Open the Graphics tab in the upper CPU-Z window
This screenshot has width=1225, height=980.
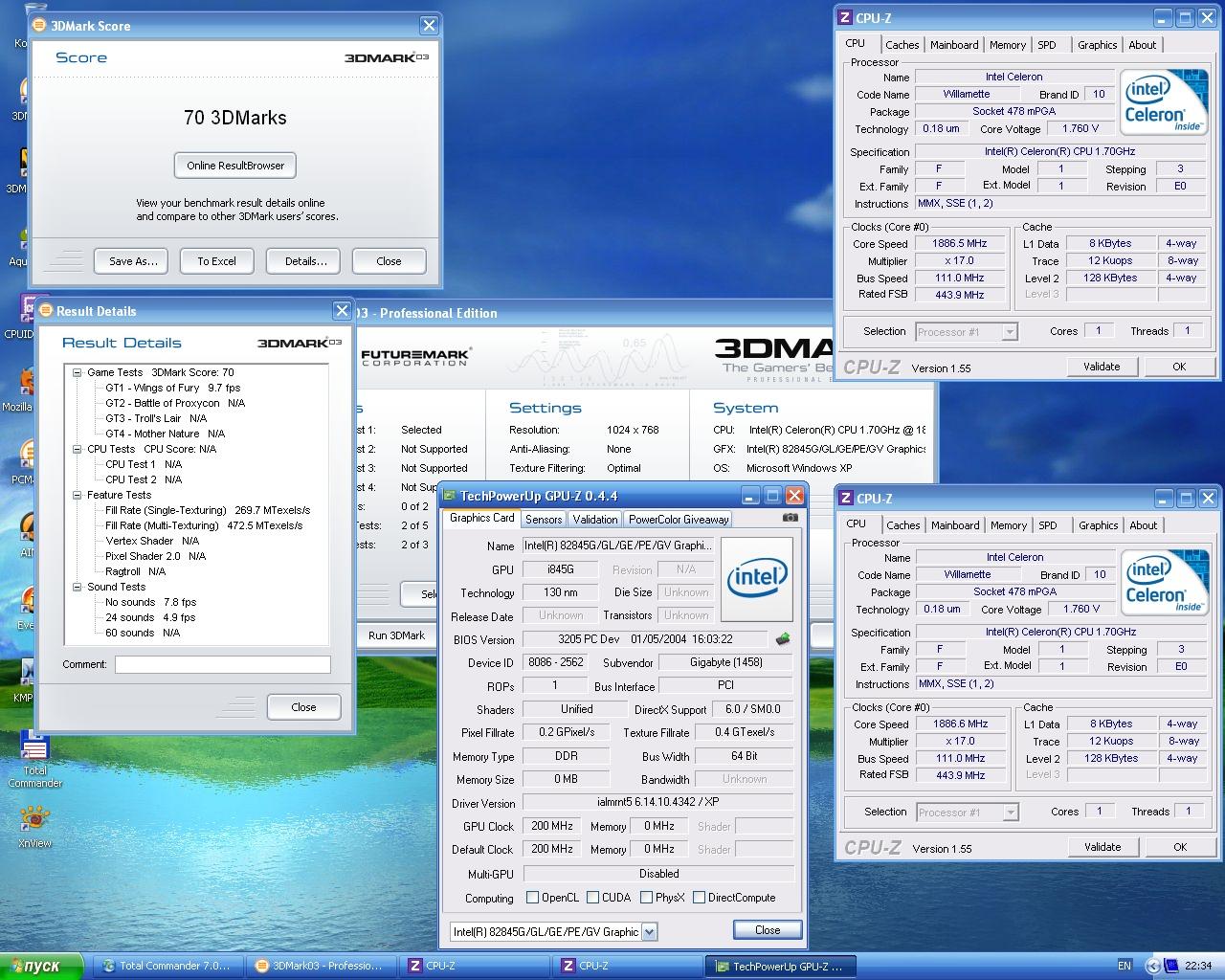click(x=1097, y=45)
